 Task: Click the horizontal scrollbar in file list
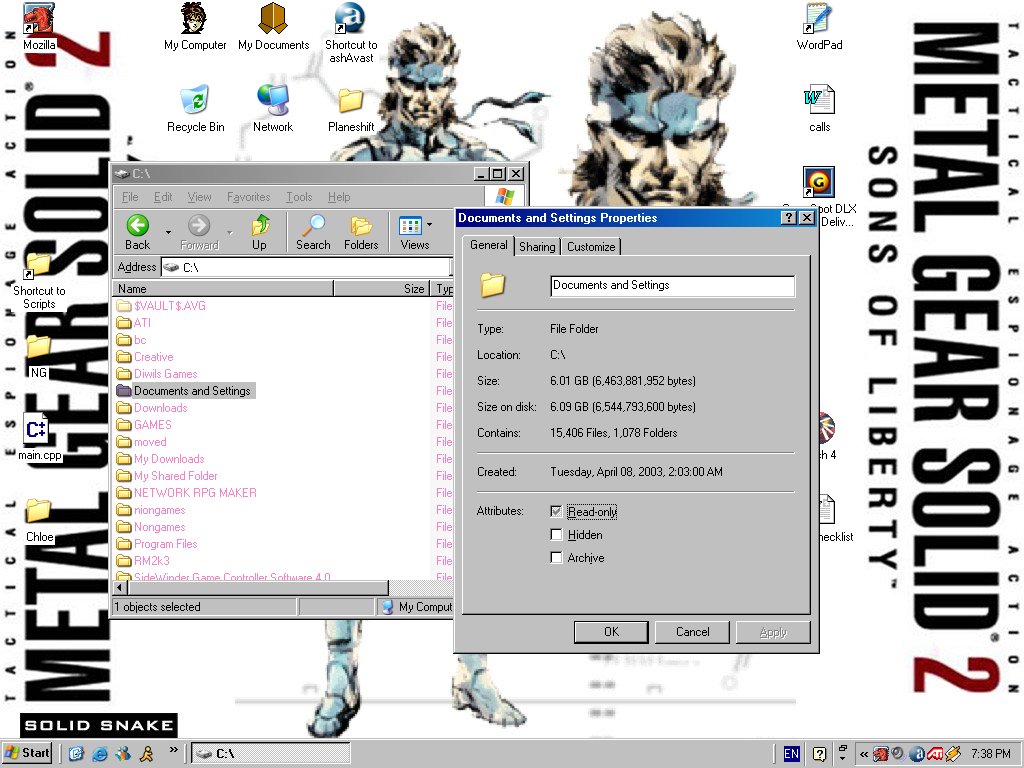click(x=250, y=588)
